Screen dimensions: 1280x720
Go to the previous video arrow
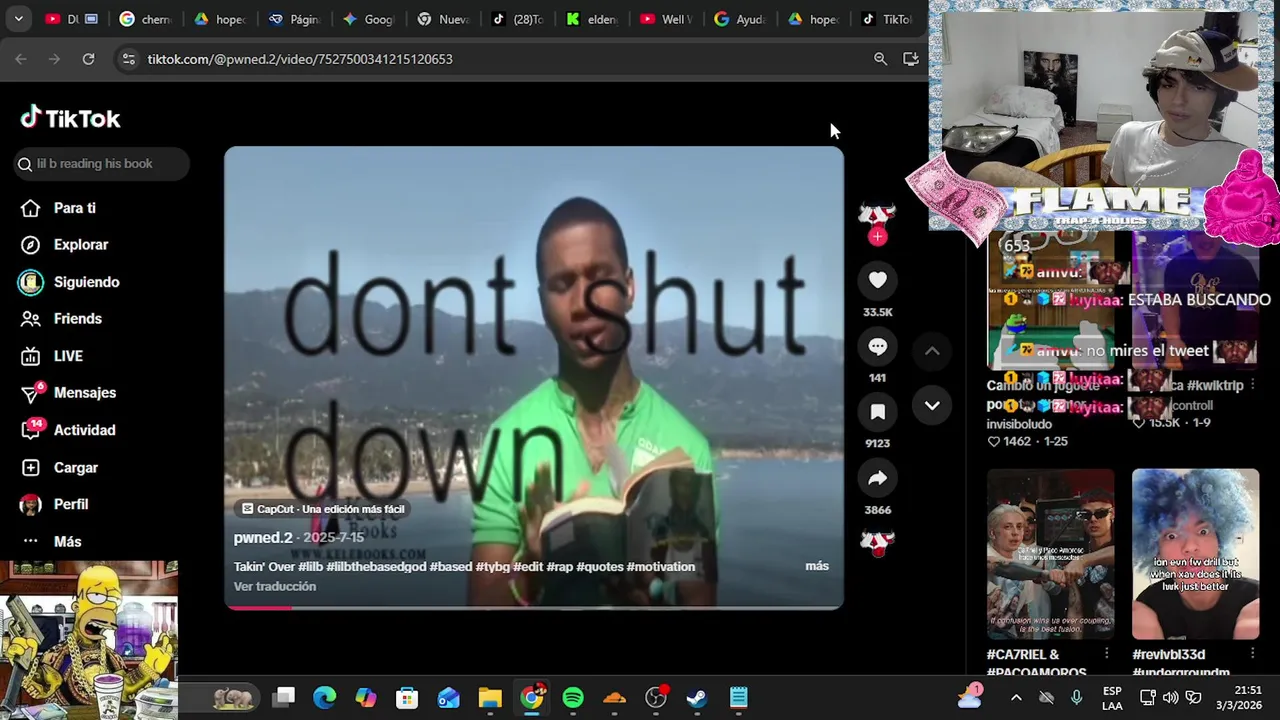(932, 351)
